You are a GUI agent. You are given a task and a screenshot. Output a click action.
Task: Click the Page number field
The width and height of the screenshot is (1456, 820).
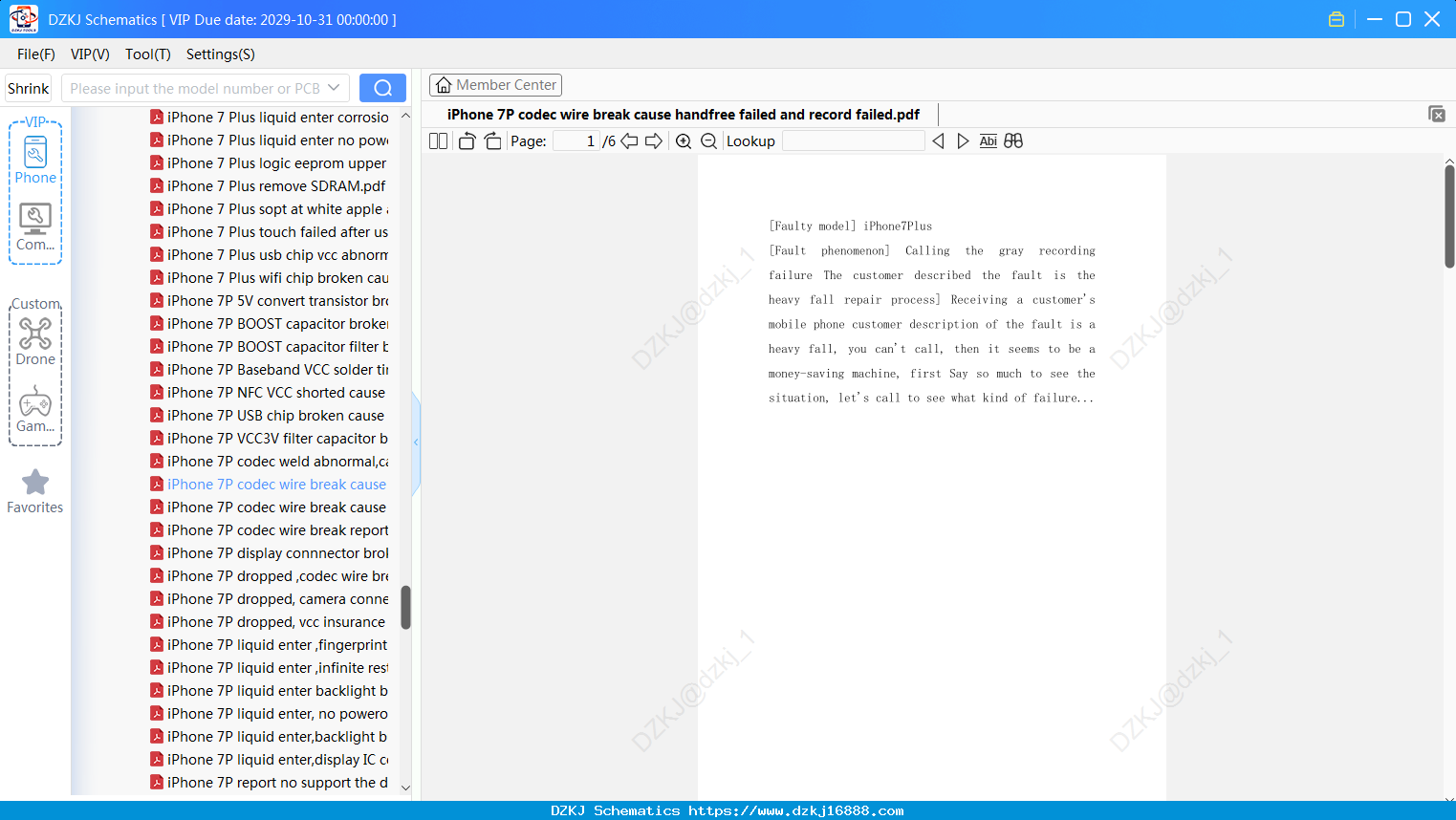(576, 141)
